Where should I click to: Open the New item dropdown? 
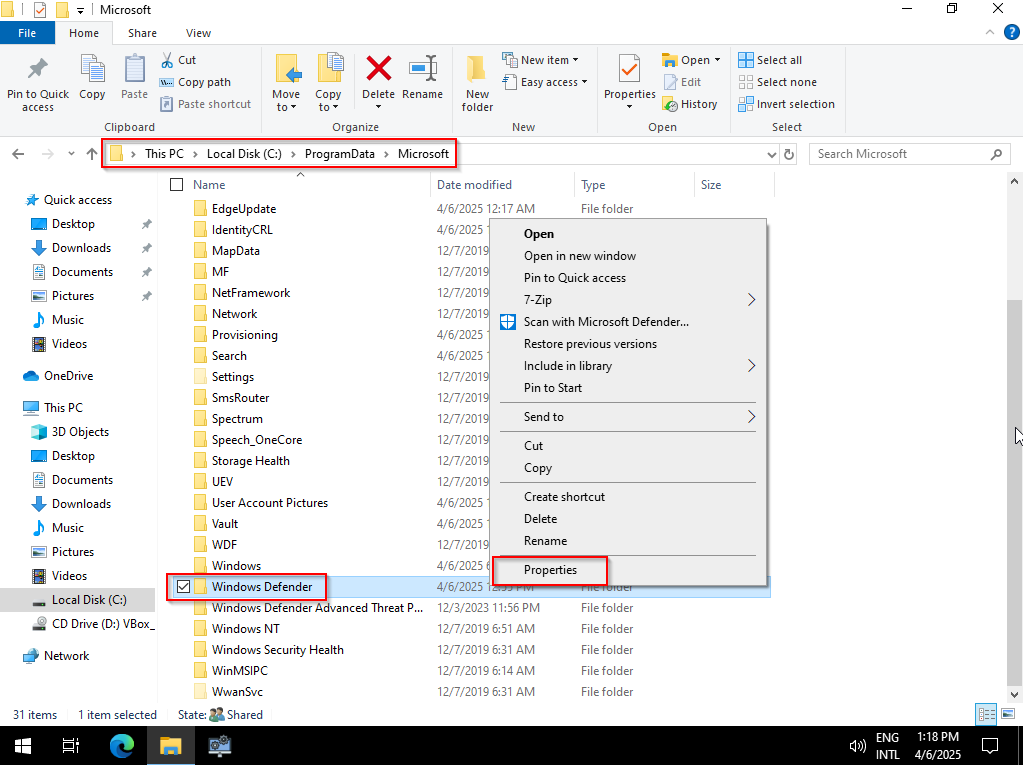click(540, 60)
